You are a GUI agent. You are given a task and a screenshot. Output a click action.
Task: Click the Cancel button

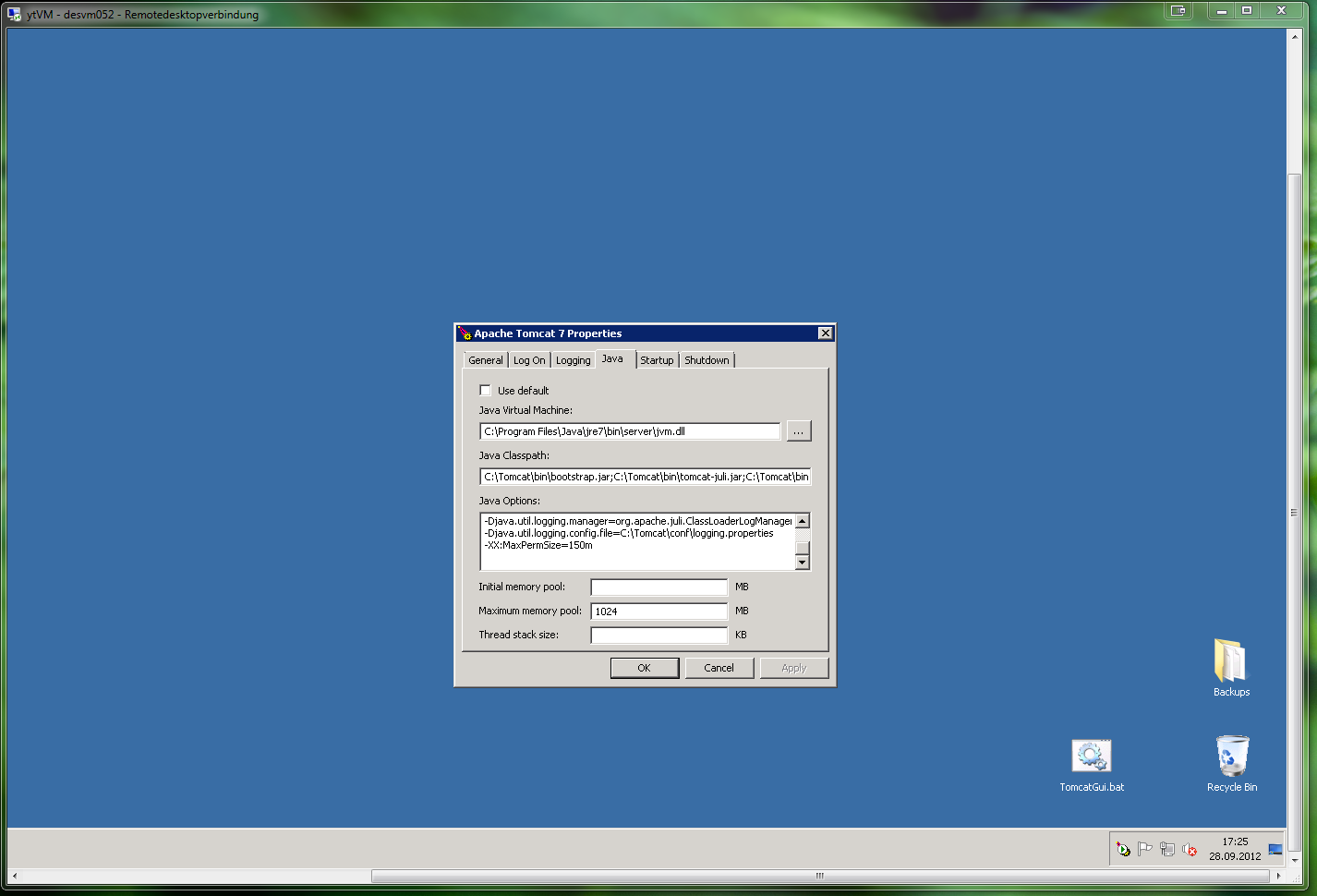point(719,668)
